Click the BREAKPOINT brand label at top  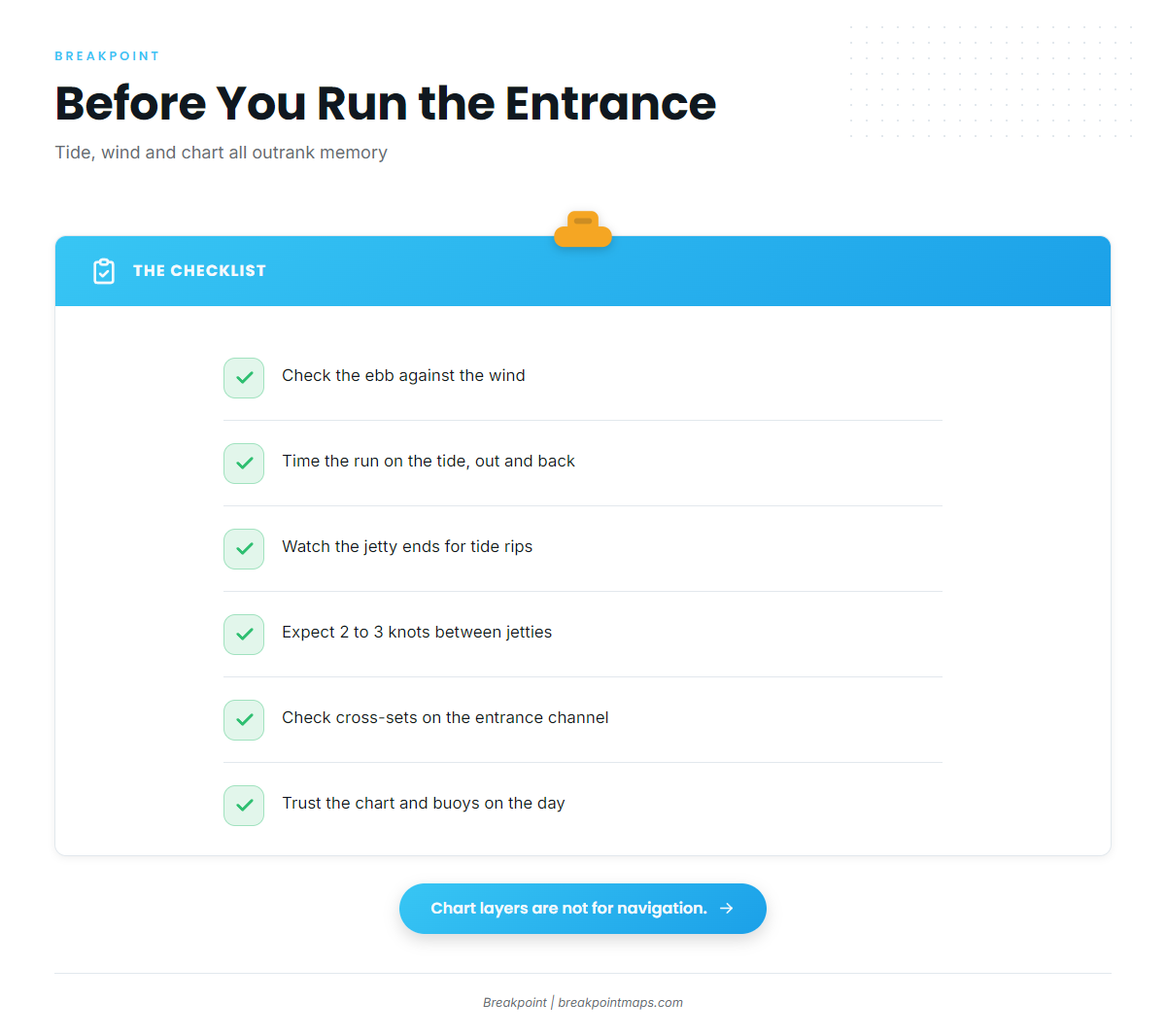click(x=107, y=56)
